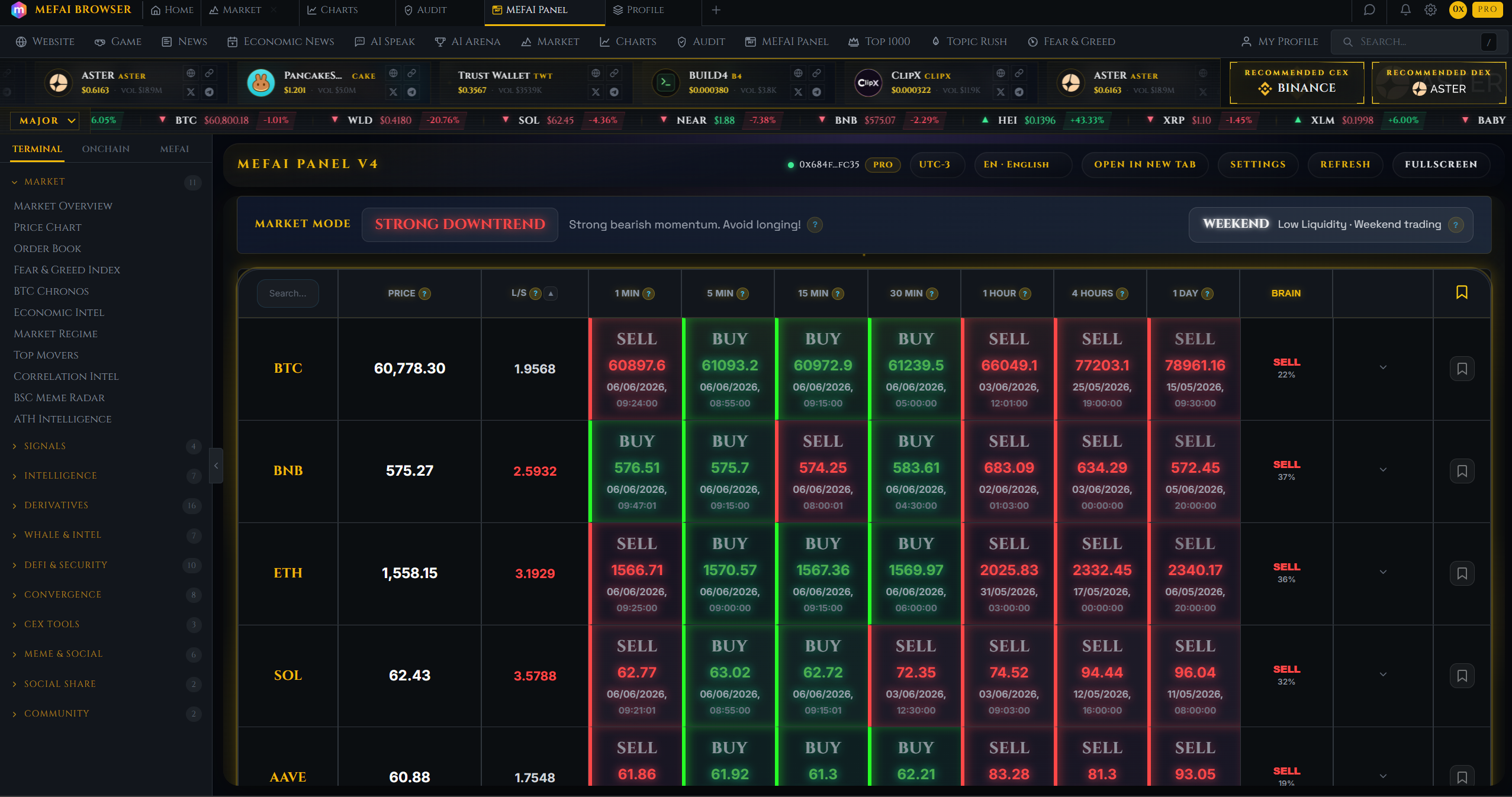The height and width of the screenshot is (797, 1512).
Task: Bookmark the SOL row
Action: tap(1462, 676)
